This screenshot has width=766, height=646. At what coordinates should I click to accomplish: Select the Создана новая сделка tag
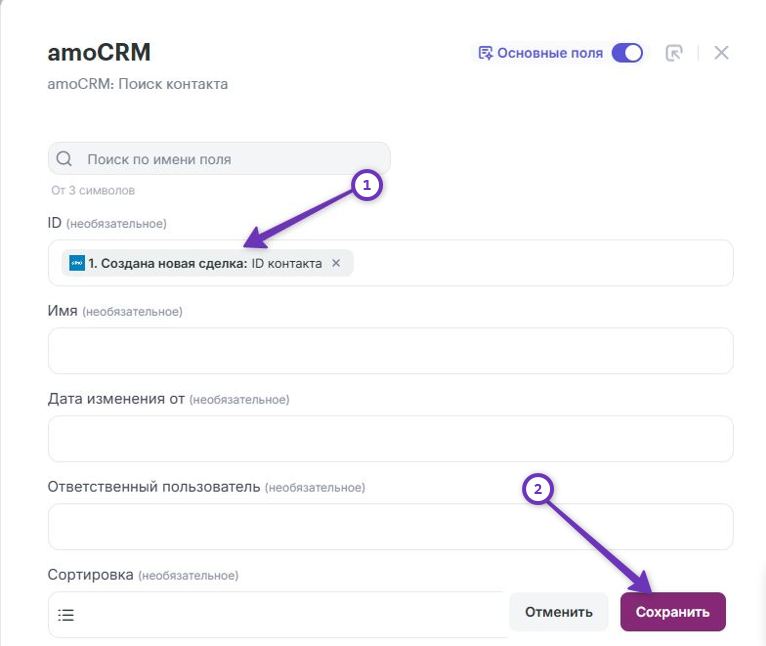pyautogui.click(x=207, y=263)
